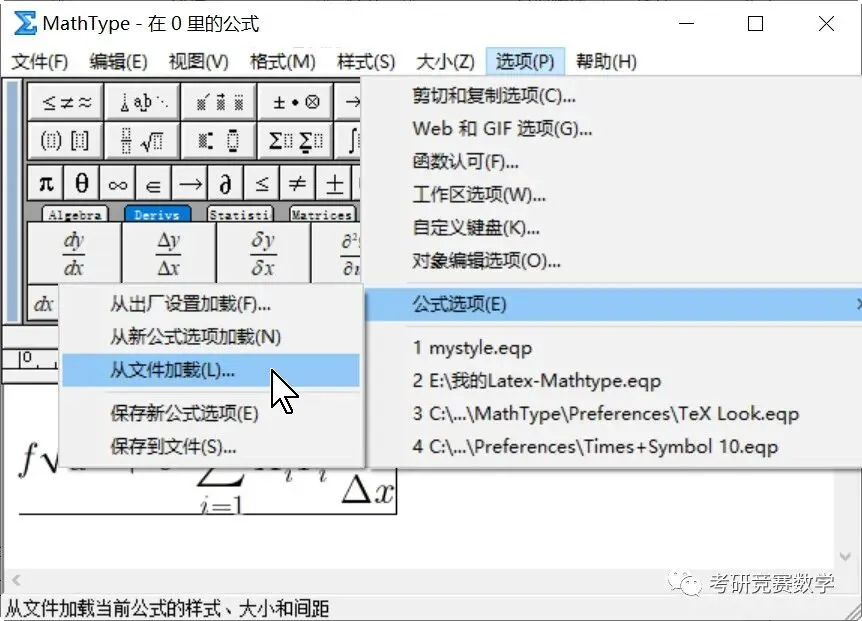This screenshot has height=621, width=862.
Task: Choose 从新公式选项加载(N)
Action: [211, 337]
